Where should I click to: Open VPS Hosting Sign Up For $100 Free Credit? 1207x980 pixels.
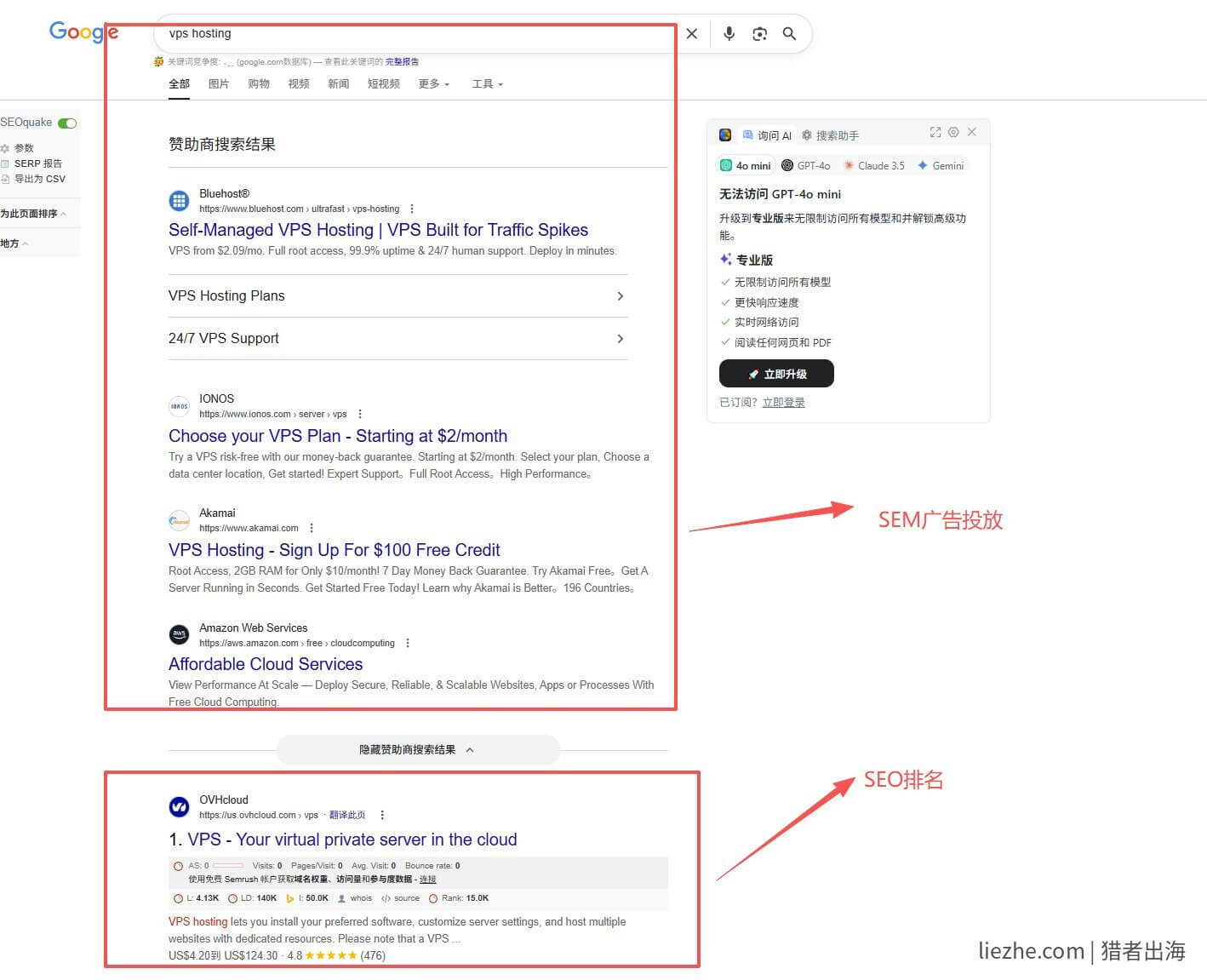coord(335,551)
